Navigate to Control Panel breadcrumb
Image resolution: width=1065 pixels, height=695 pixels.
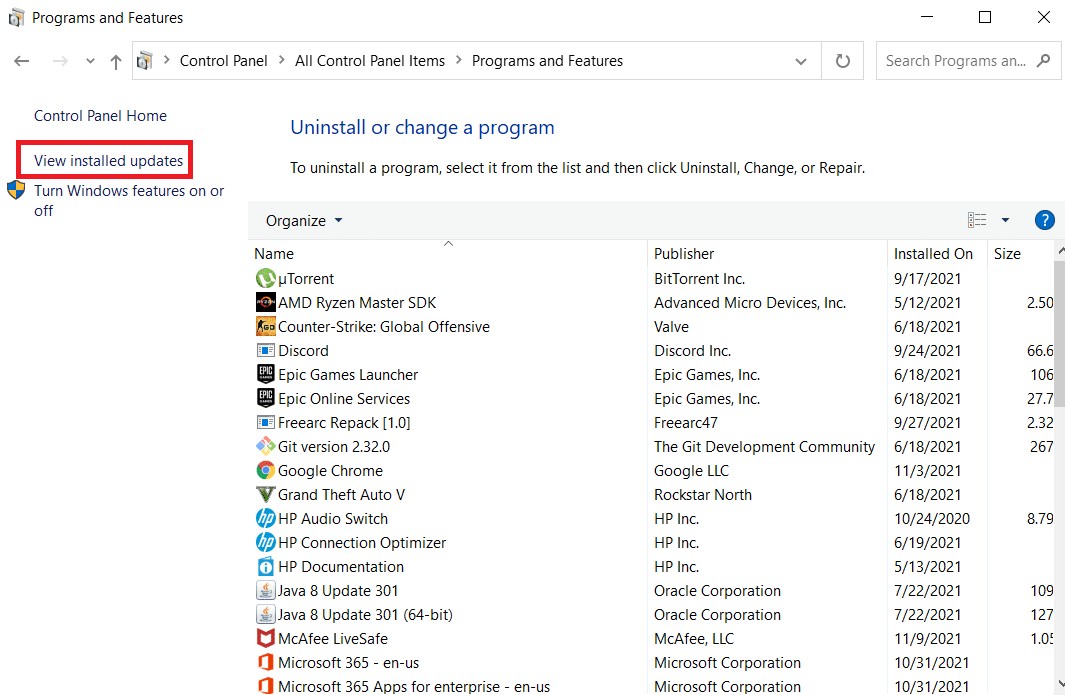click(223, 61)
